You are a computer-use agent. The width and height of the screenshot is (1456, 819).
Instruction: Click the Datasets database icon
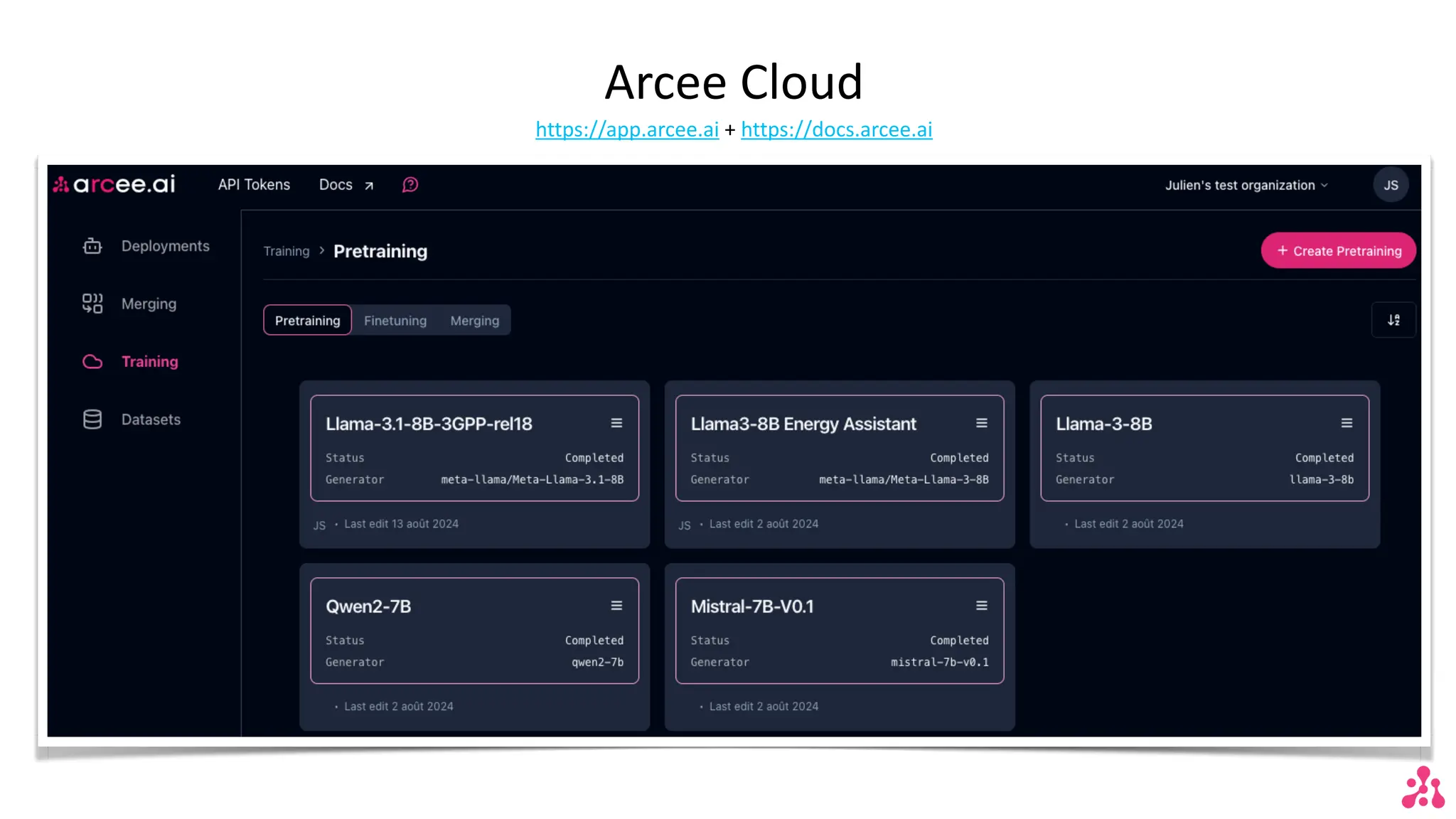[x=92, y=419]
